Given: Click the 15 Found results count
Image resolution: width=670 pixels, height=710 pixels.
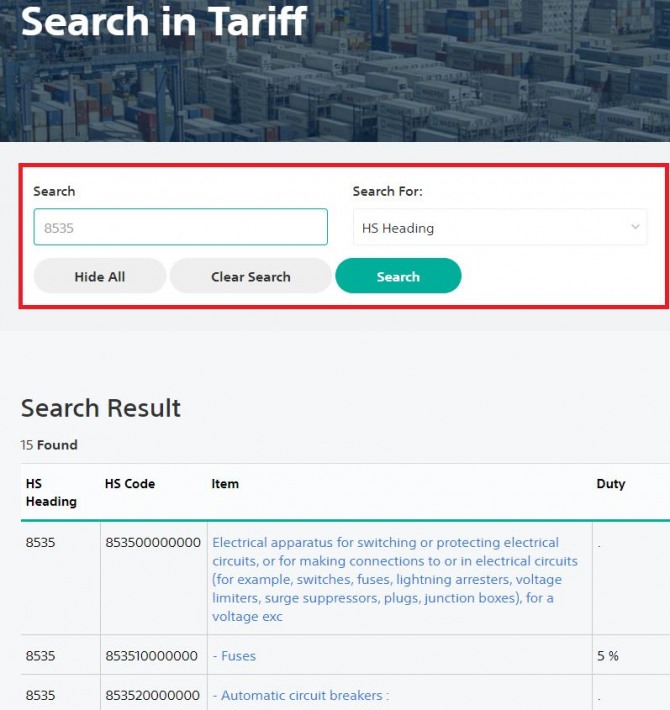Looking at the screenshot, I should click(49, 445).
